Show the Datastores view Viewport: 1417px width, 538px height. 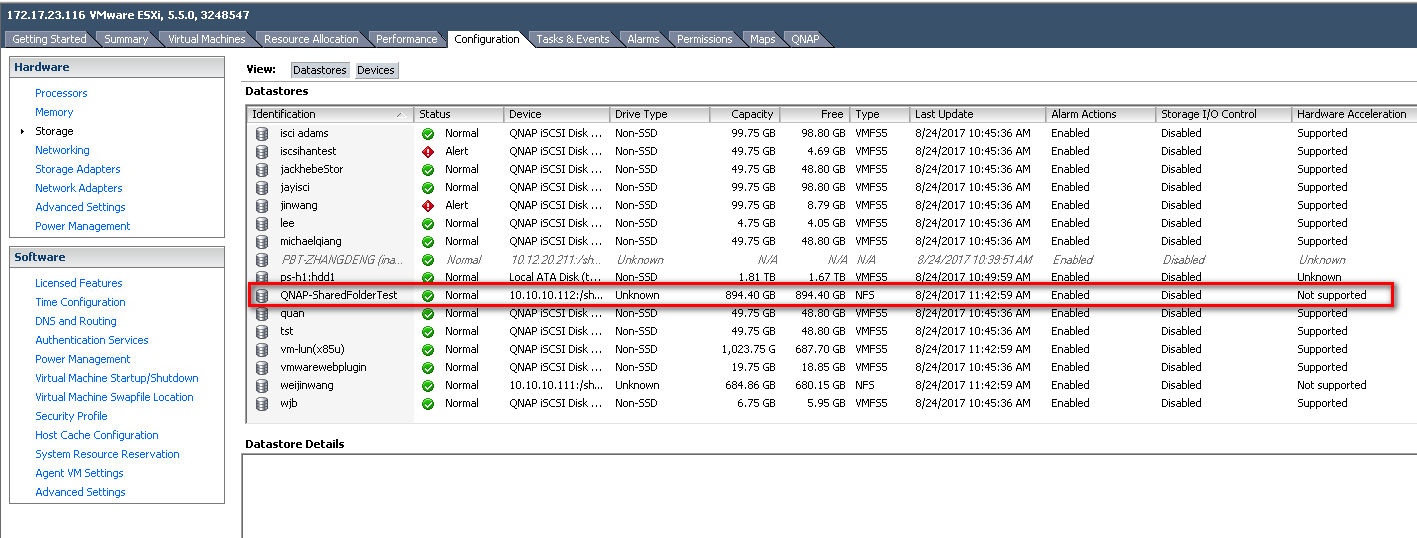click(x=320, y=70)
